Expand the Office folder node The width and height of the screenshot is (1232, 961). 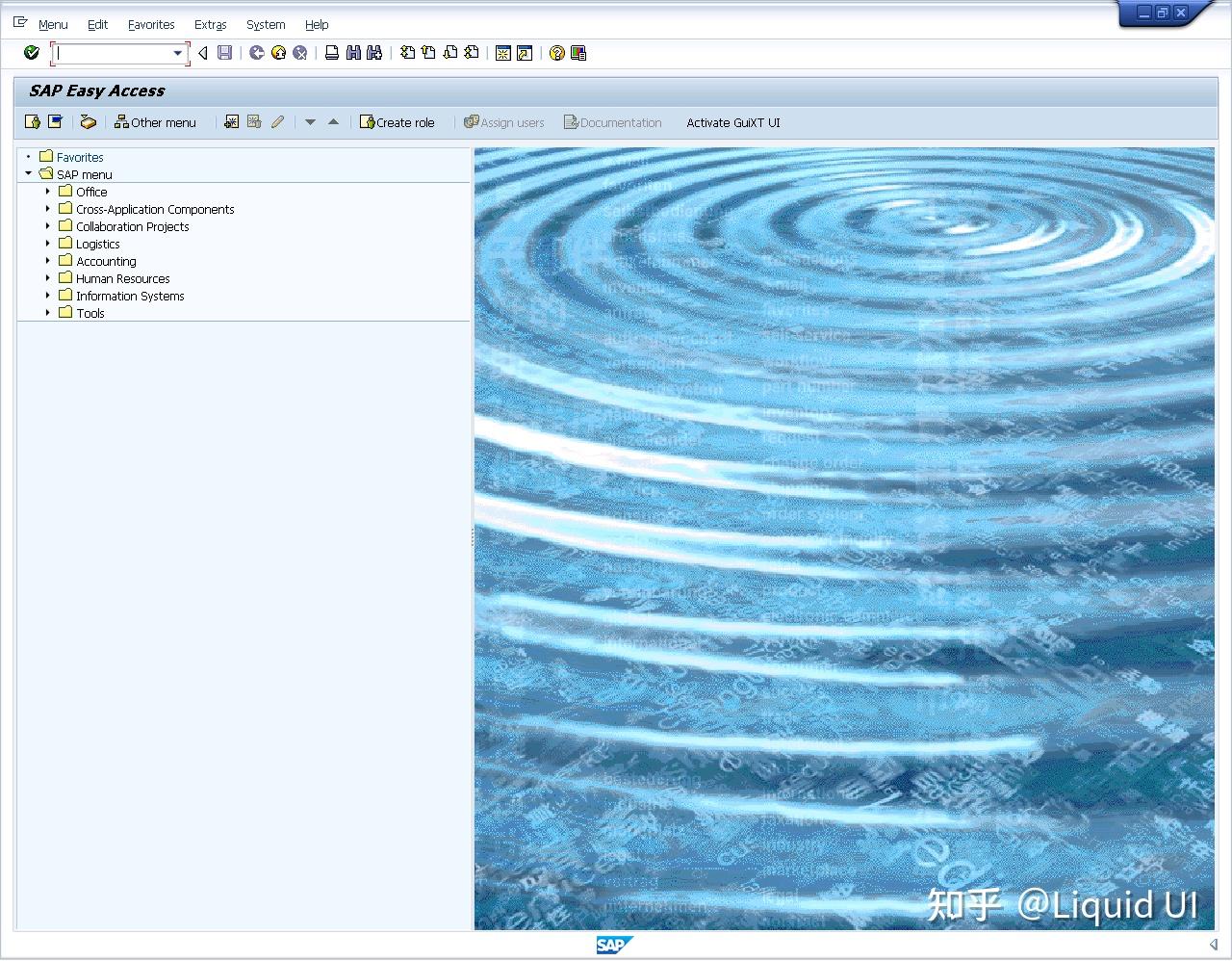coord(47,192)
